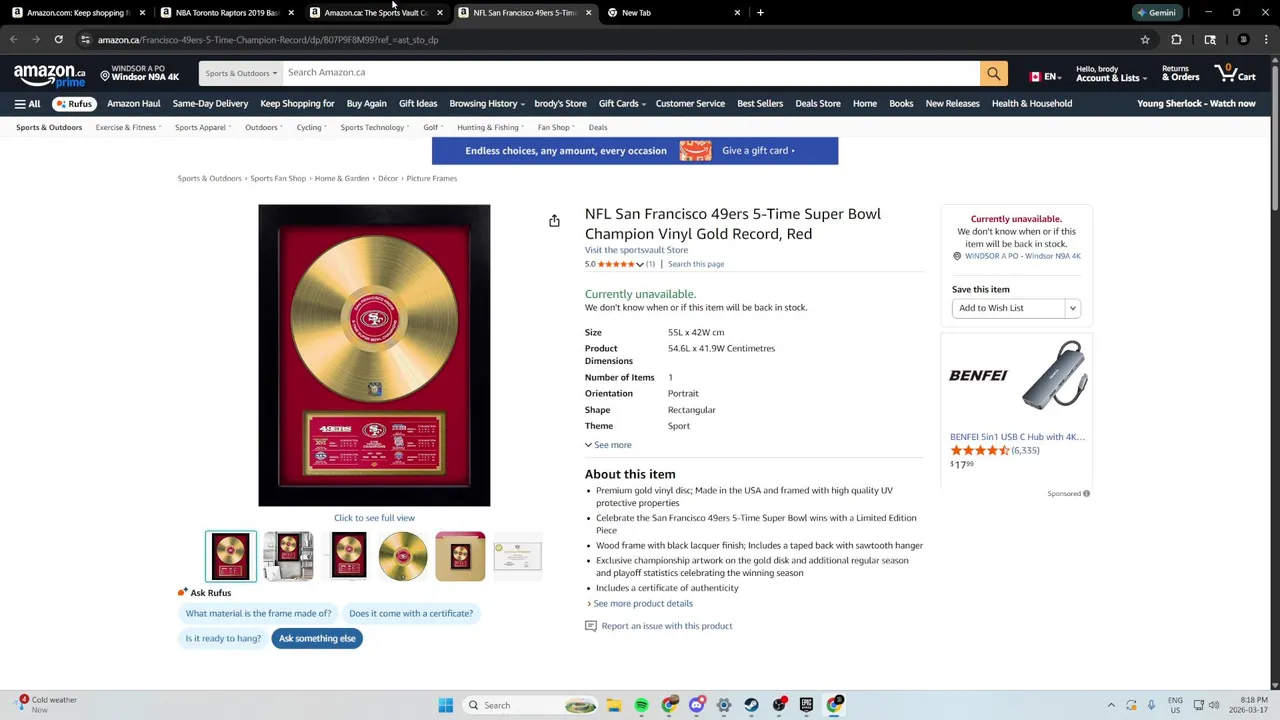The image size is (1280, 720).
Task: Open Spotify from the taskbar
Action: pos(641,705)
